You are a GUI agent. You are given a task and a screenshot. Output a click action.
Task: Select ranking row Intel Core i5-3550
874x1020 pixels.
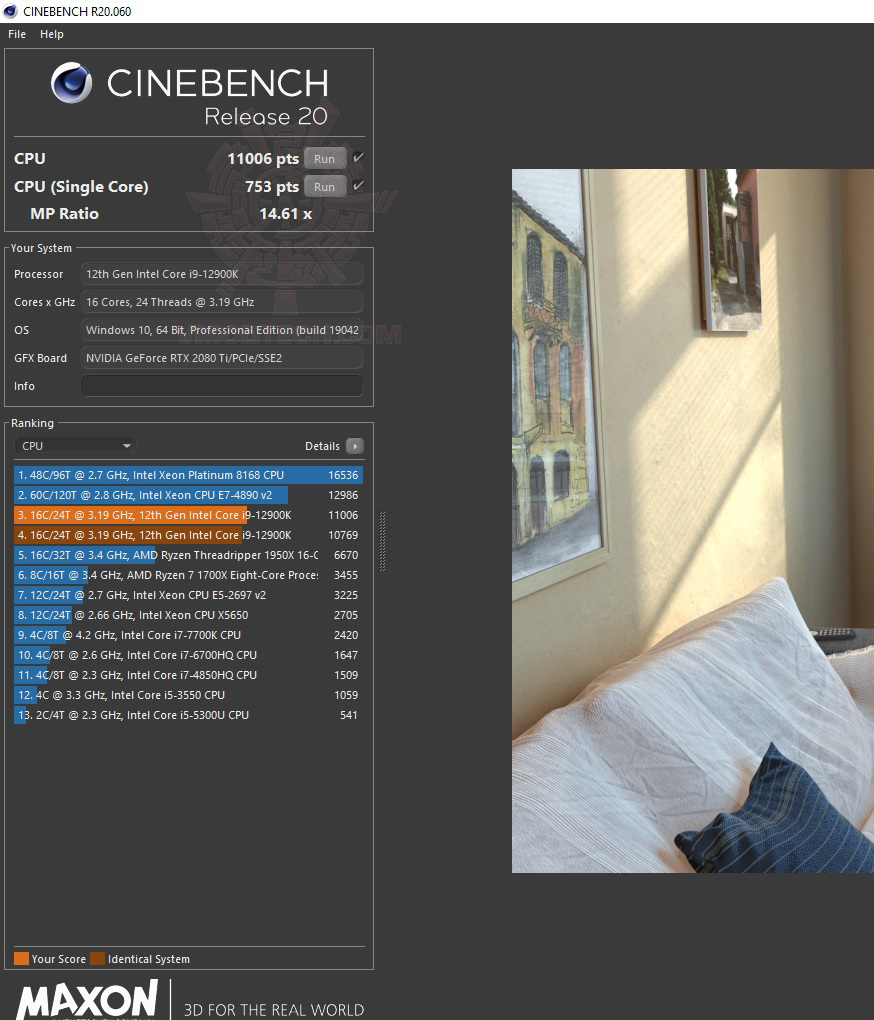click(189, 695)
